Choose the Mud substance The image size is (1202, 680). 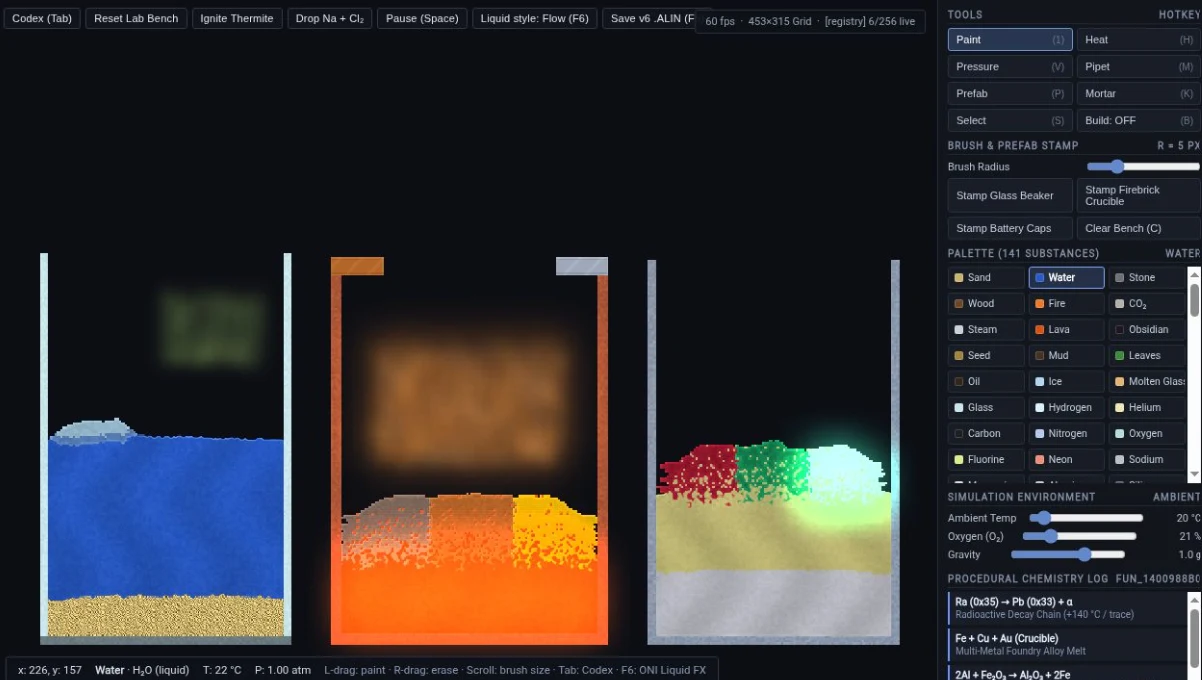point(1066,355)
